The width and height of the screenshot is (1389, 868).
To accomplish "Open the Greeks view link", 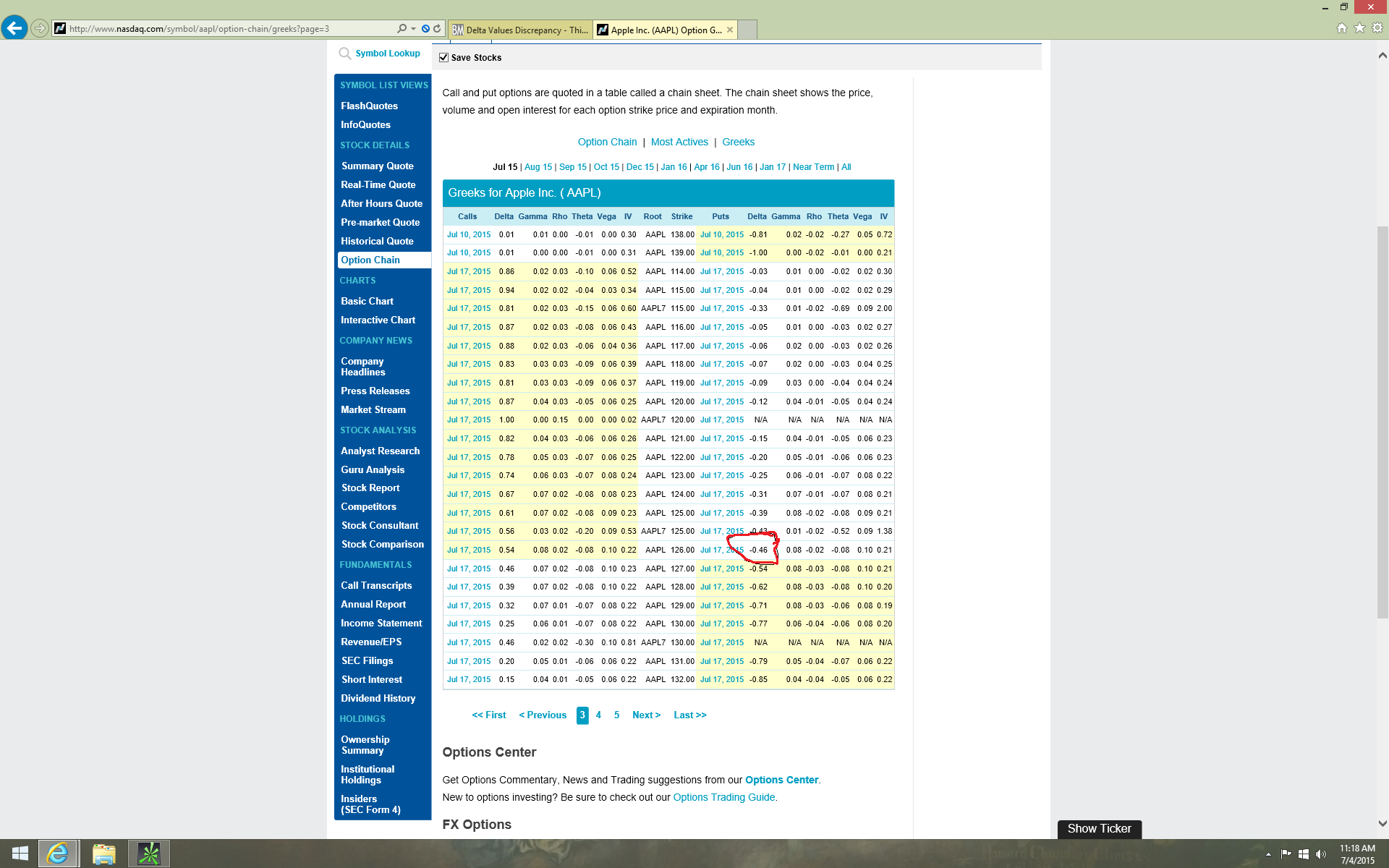I will point(738,142).
